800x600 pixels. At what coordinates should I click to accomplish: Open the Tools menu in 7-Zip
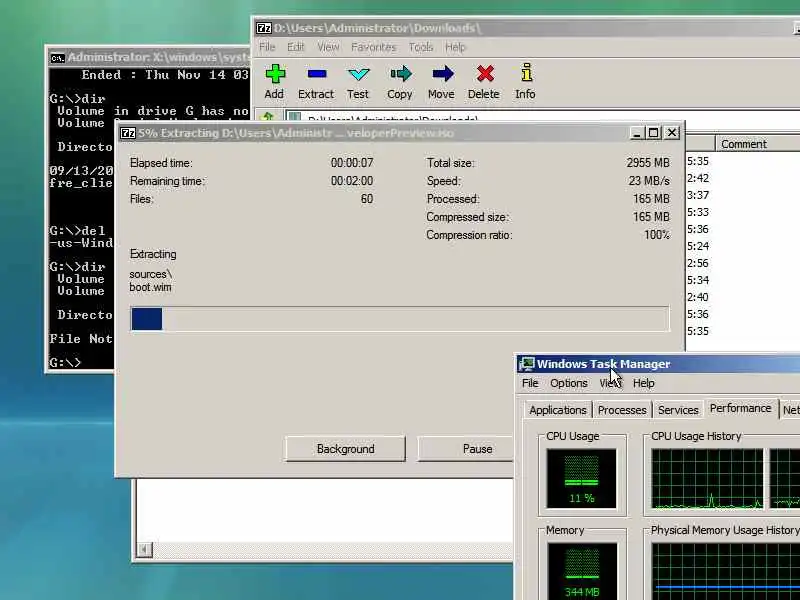tap(421, 47)
